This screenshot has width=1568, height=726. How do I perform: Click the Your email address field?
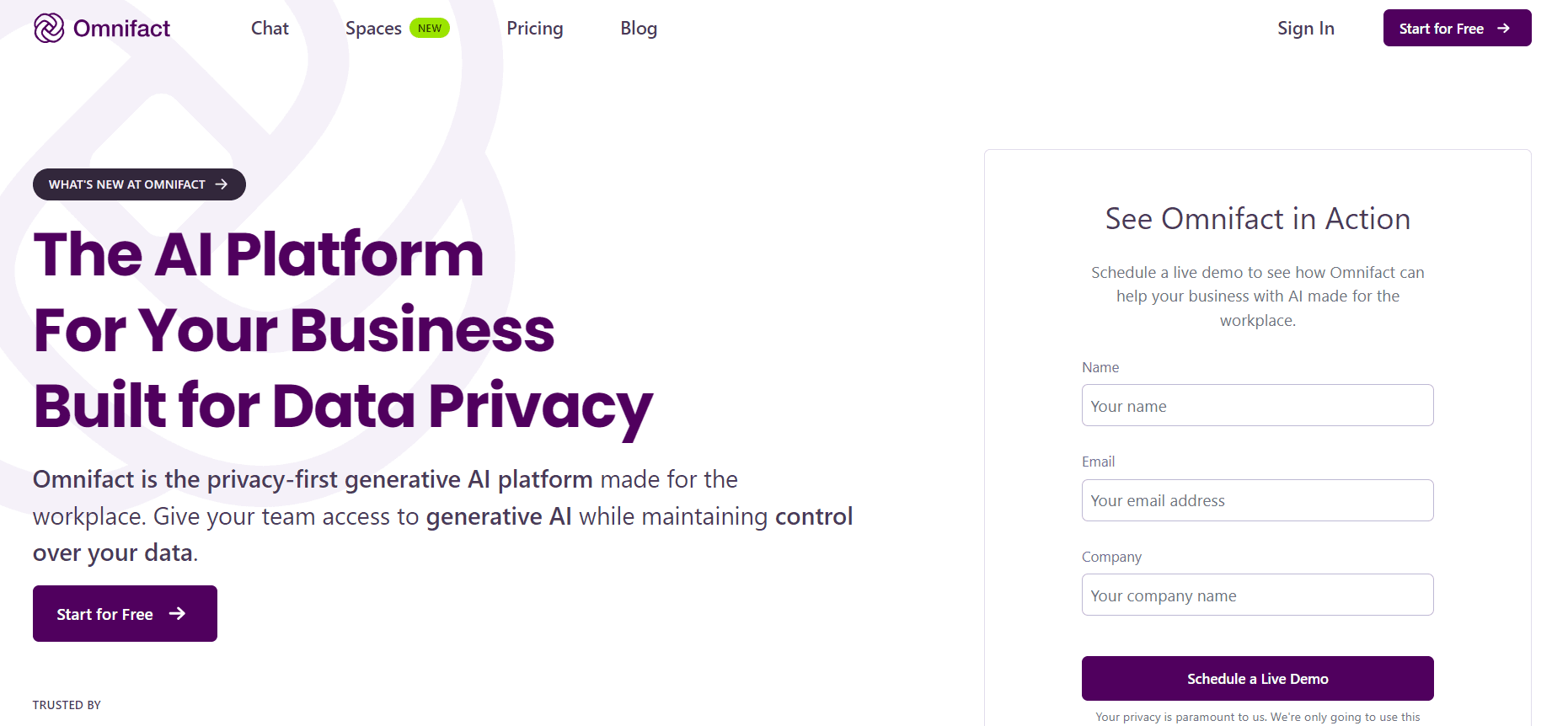pos(1257,499)
